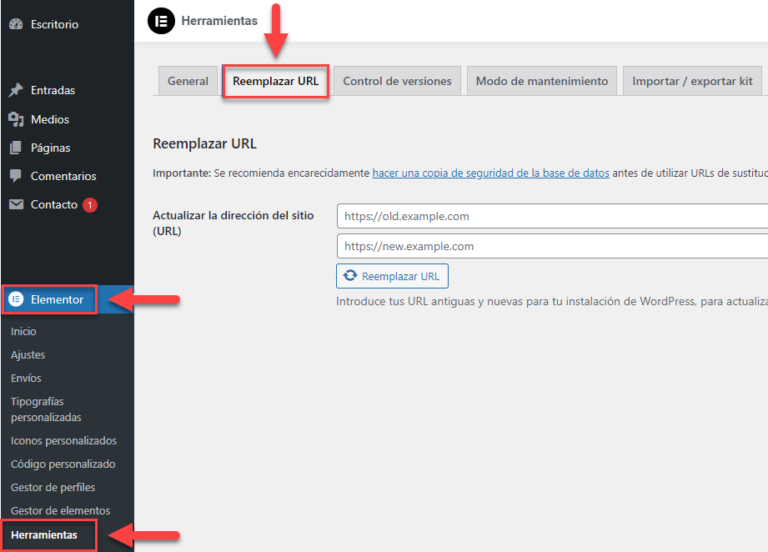Viewport: 768px width, 552px height.
Task: Go to Envíos submenu item
Action: pyautogui.click(x=26, y=378)
